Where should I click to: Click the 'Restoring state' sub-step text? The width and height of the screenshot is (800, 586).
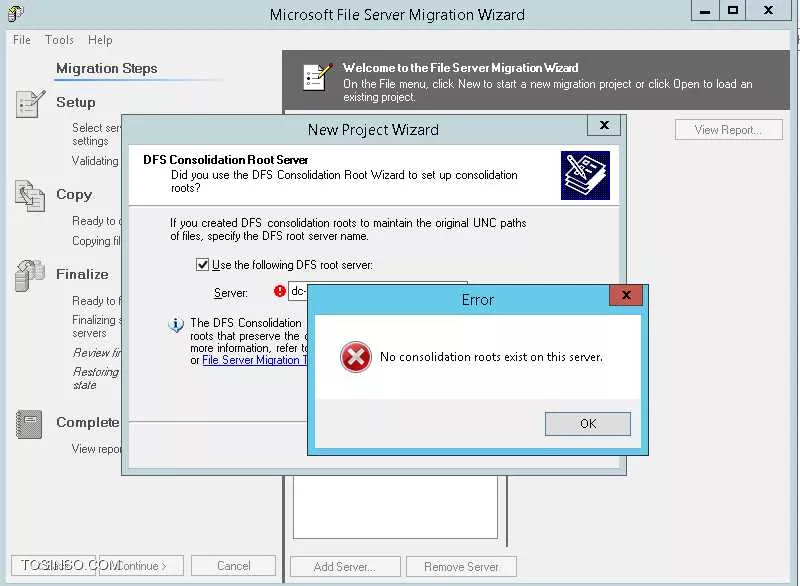96,378
